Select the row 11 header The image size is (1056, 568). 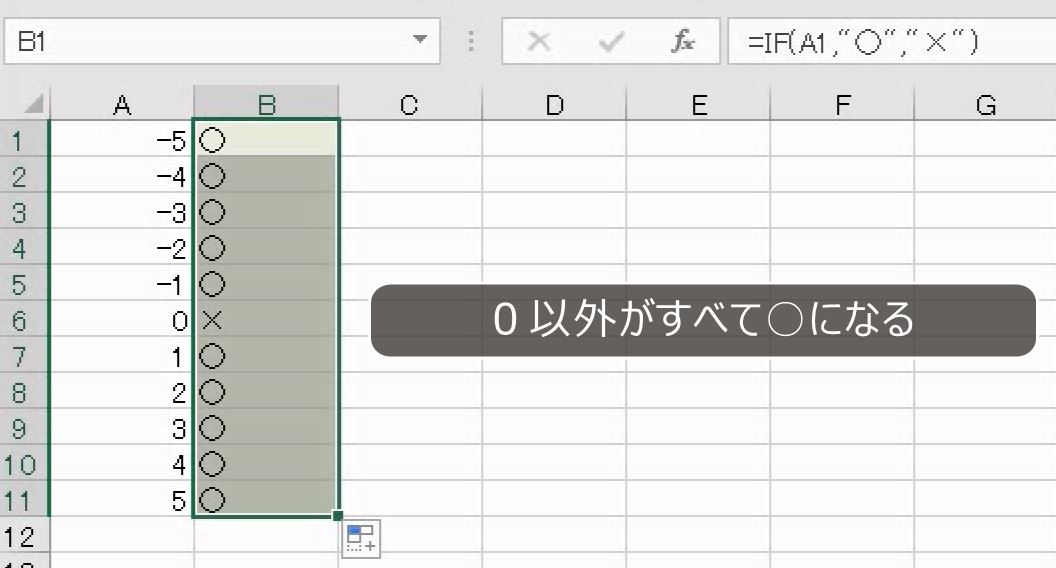tap(24, 499)
